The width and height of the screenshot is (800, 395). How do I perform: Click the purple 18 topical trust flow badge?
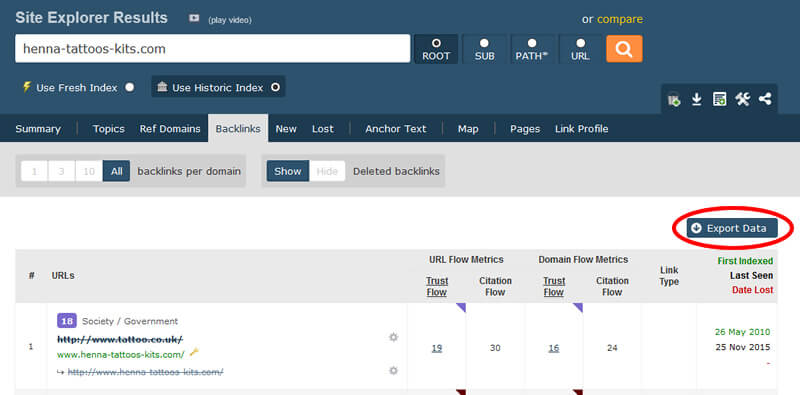click(x=67, y=321)
